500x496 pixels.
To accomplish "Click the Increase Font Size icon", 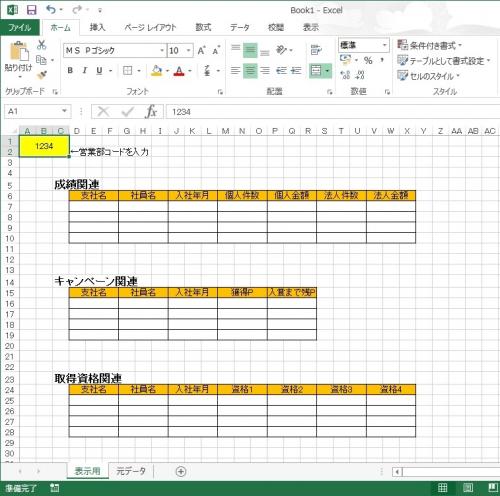I will click(x=201, y=50).
